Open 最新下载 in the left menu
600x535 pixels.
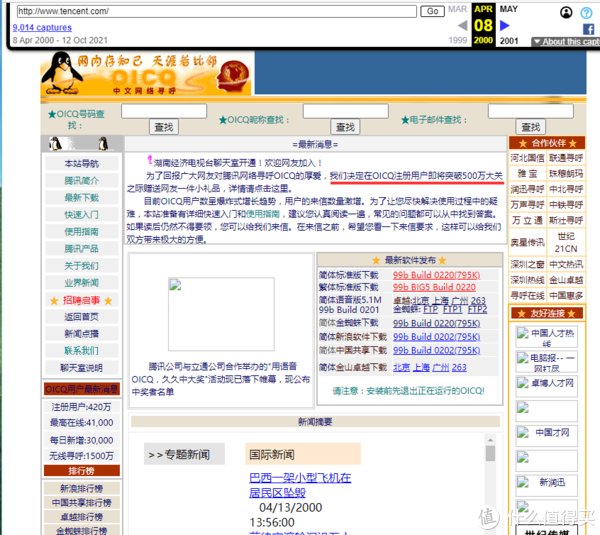[82, 197]
